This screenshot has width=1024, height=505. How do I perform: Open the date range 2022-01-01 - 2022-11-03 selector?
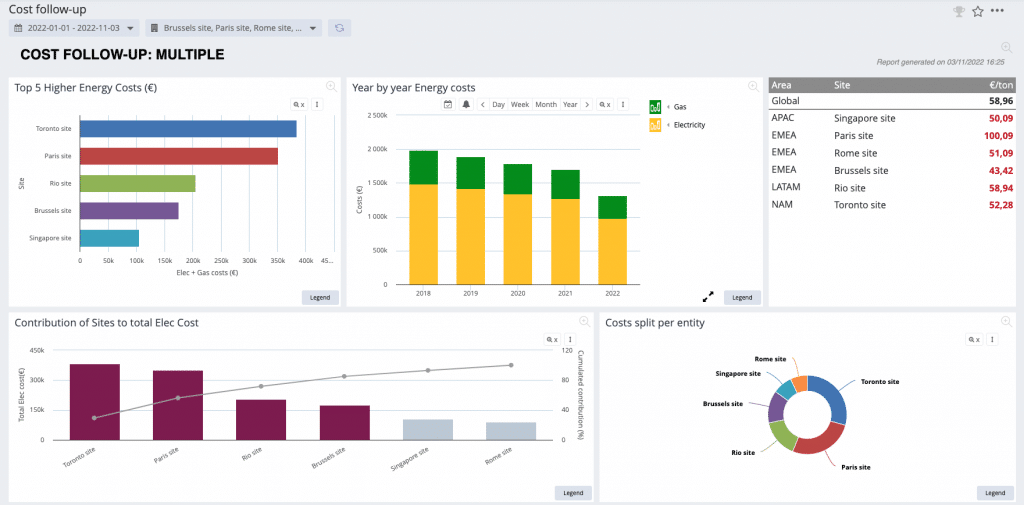(74, 28)
